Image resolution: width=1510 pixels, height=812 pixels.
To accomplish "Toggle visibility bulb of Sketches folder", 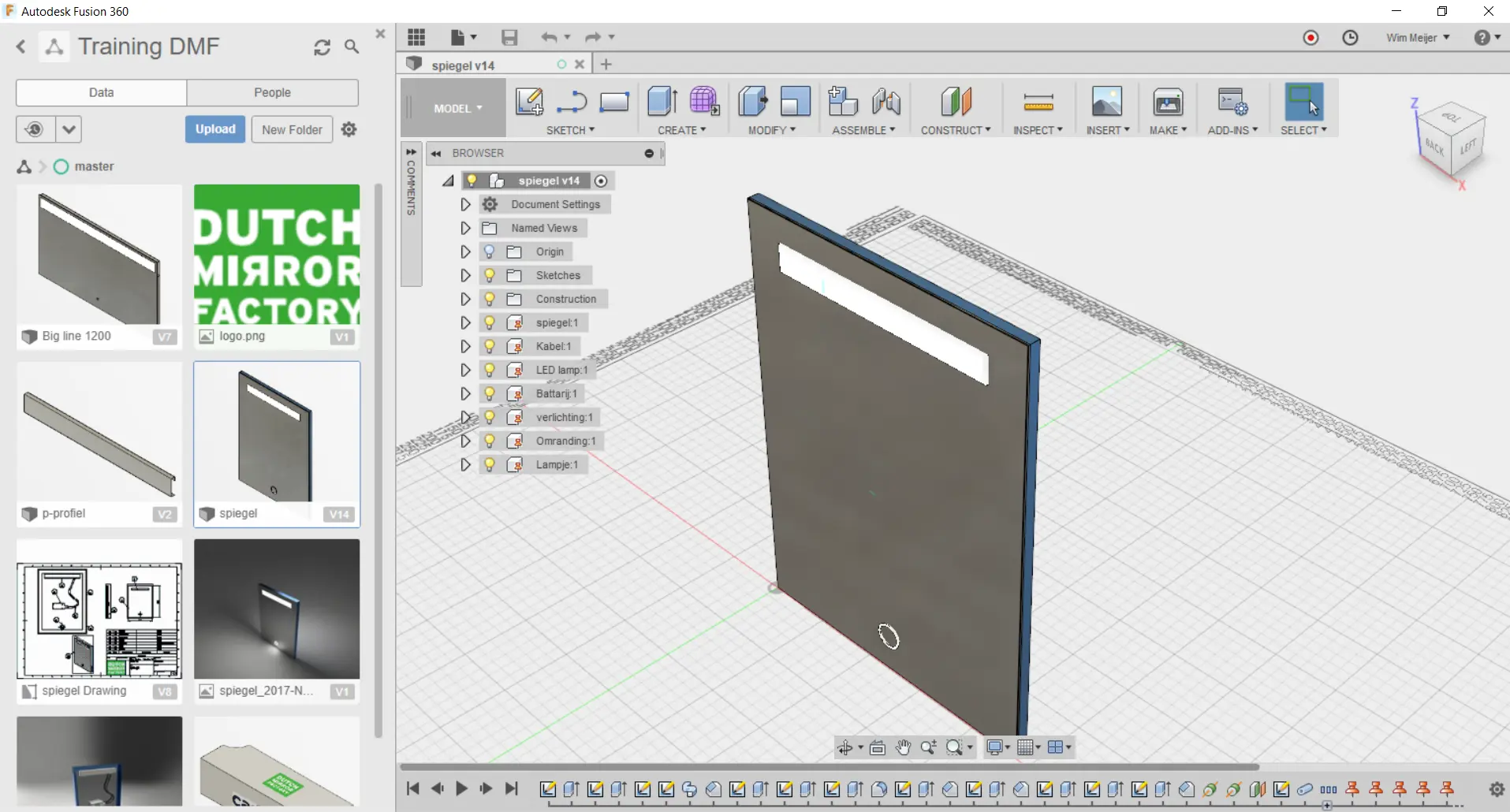I will [490, 275].
